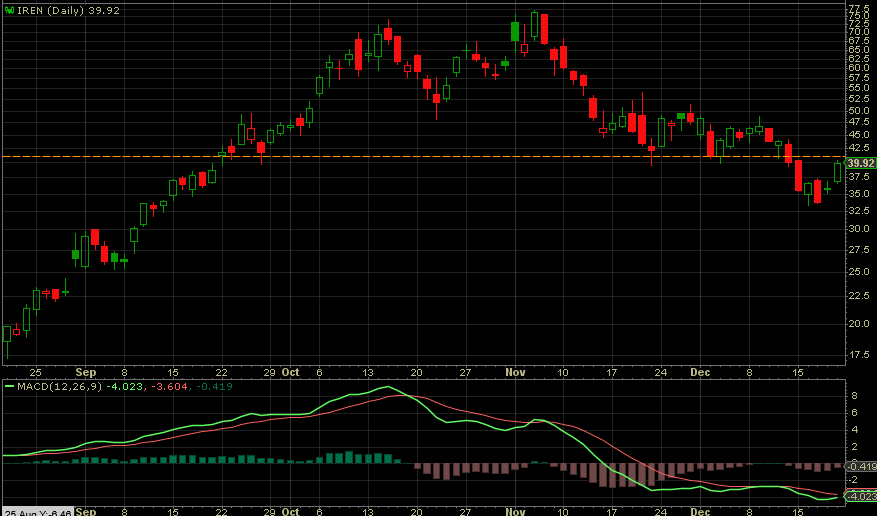Click the 37.5 label on the price scale
Viewport: 877px width, 516px height.
point(859,177)
